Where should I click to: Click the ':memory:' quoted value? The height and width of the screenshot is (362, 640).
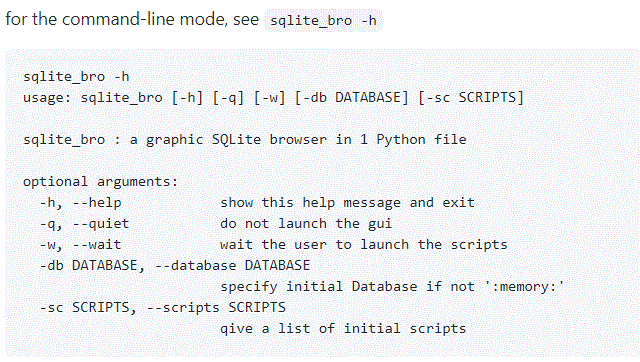click(524, 286)
